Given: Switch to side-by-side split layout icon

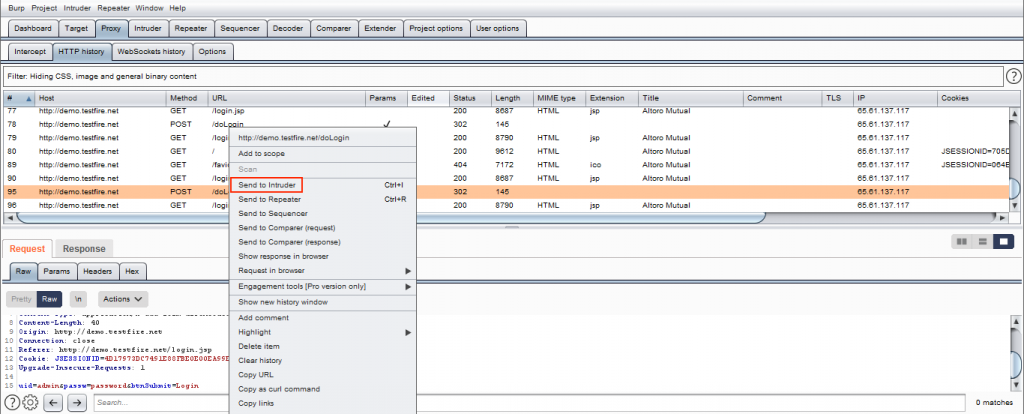Looking at the screenshot, I should [961, 241].
